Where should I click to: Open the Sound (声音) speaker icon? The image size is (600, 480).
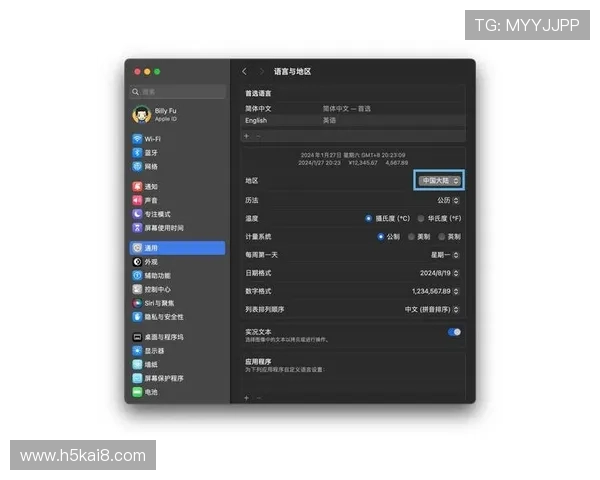coord(137,200)
